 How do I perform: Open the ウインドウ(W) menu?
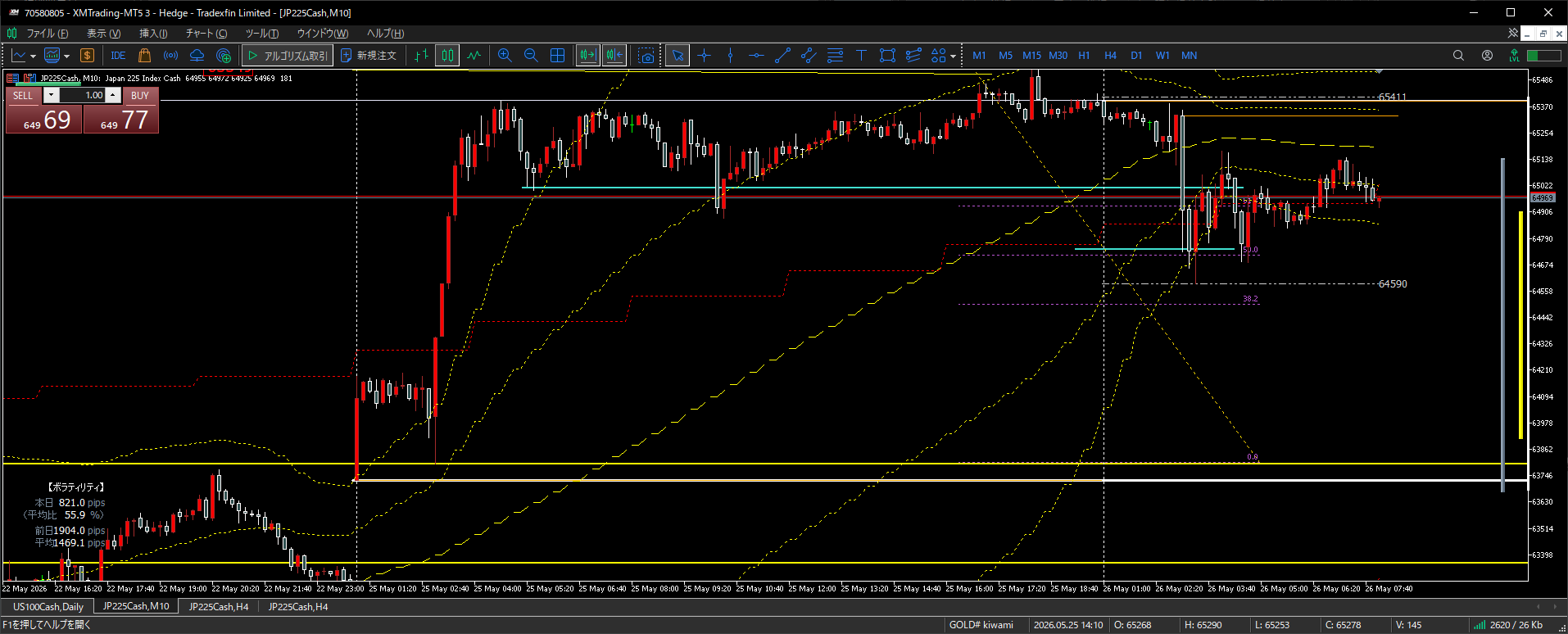322,34
